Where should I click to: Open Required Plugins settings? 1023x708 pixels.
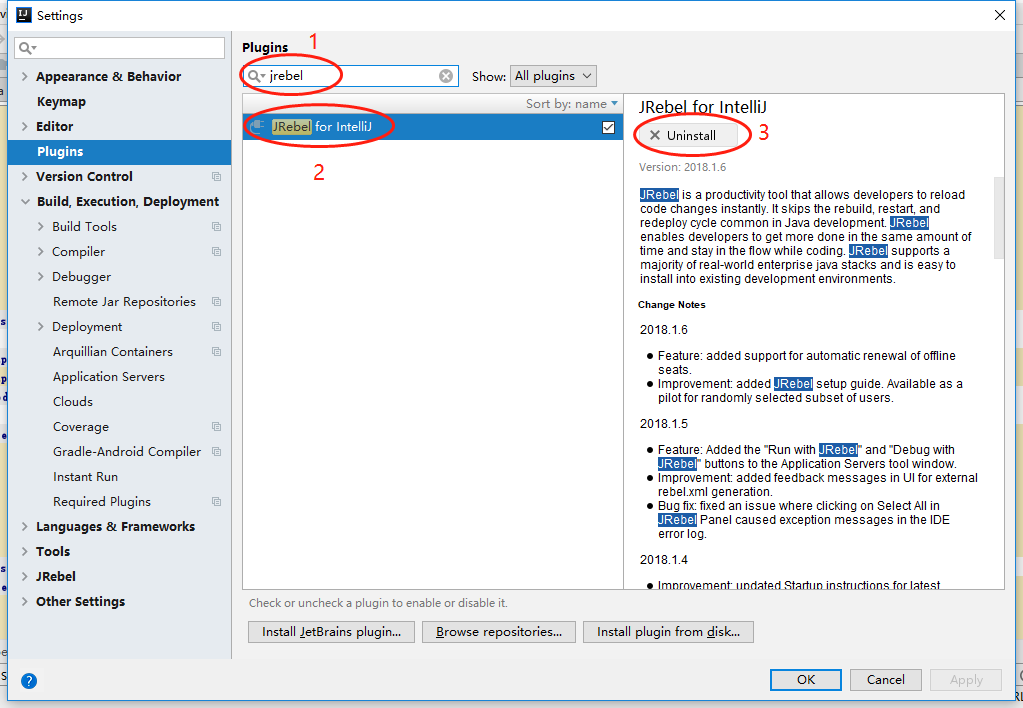point(102,502)
